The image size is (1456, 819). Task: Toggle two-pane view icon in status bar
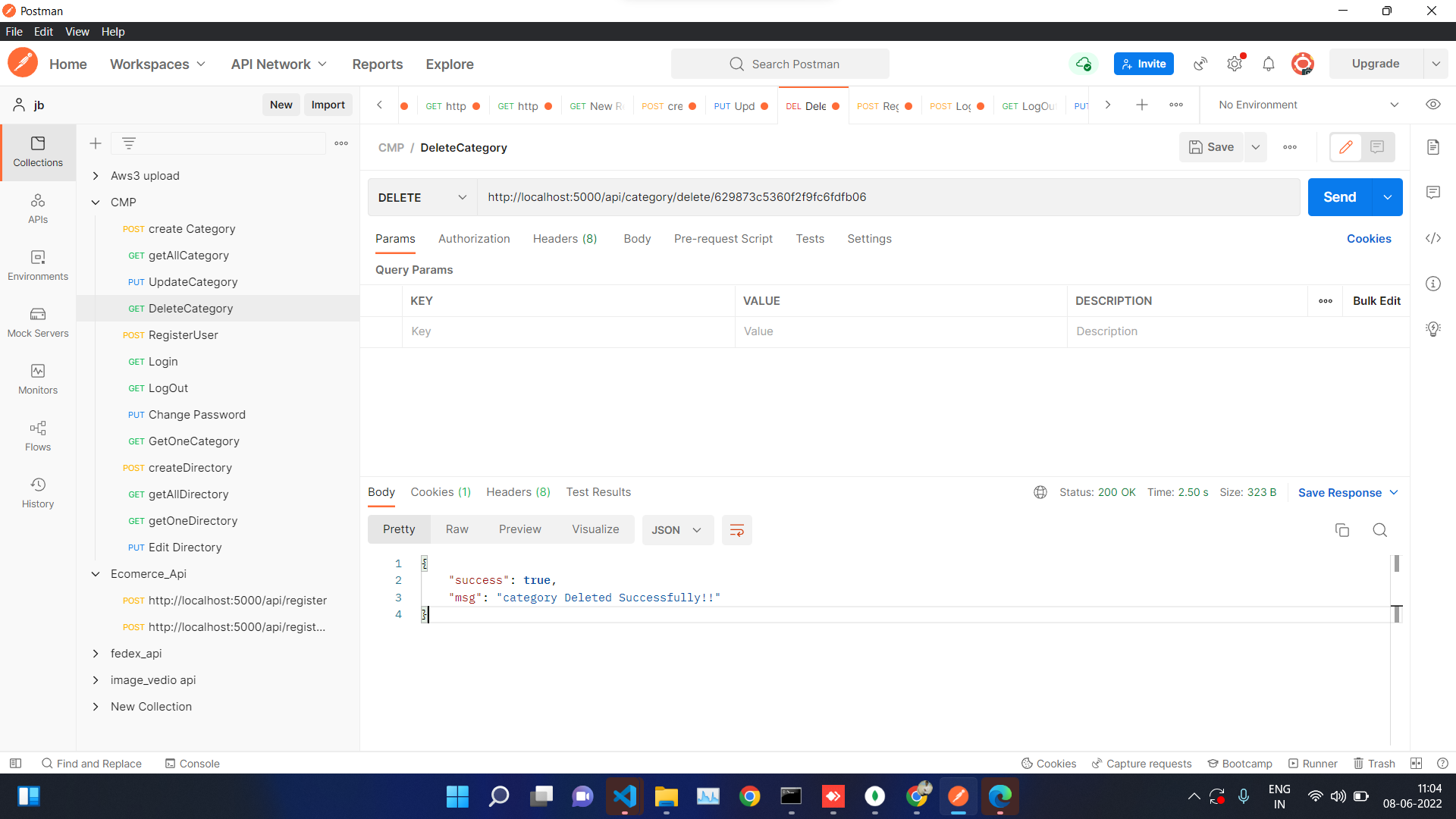point(1416,764)
